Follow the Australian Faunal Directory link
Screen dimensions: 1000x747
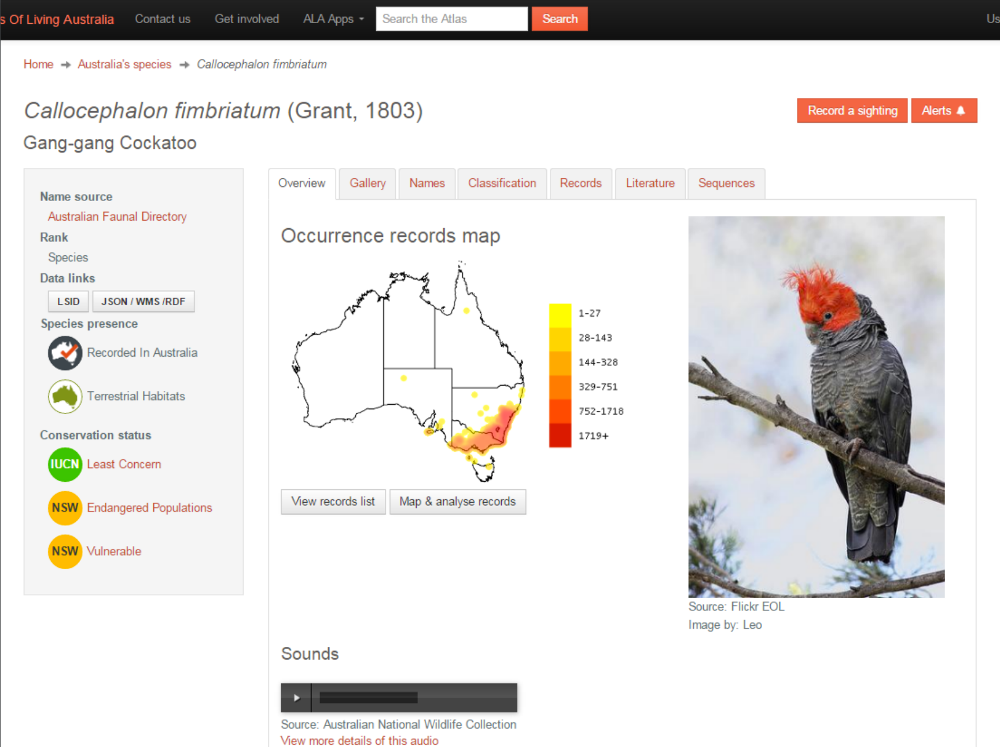click(117, 217)
